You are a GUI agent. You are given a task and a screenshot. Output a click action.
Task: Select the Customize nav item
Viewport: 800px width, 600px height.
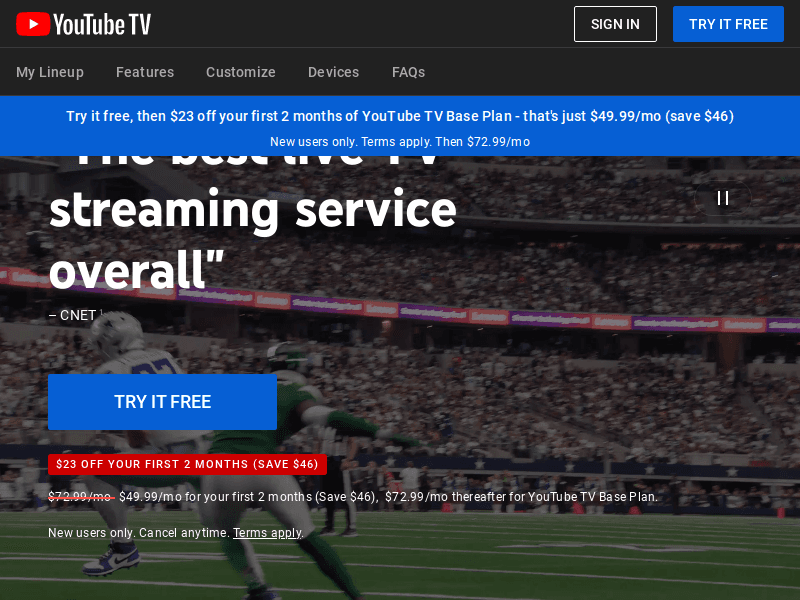241,72
